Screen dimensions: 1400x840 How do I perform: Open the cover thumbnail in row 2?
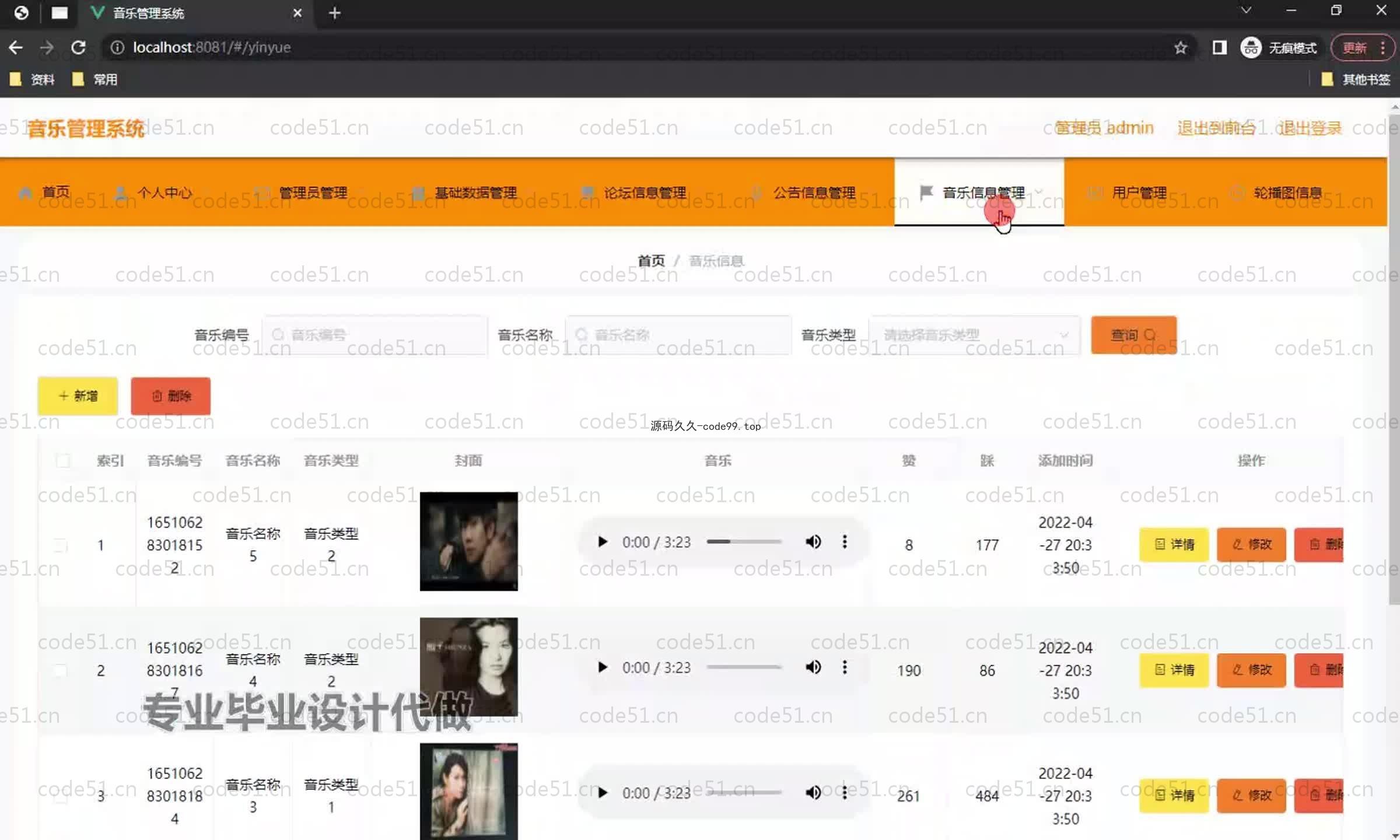pyautogui.click(x=469, y=667)
